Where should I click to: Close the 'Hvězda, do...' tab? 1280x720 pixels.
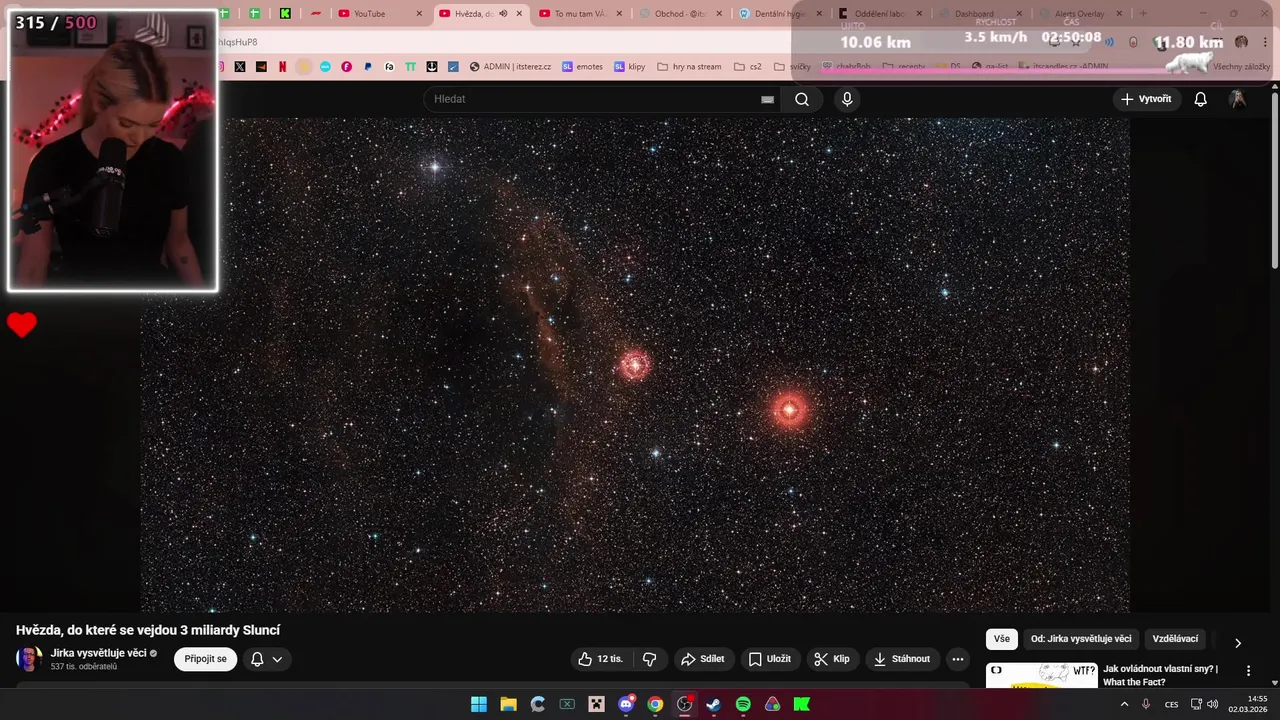point(519,14)
